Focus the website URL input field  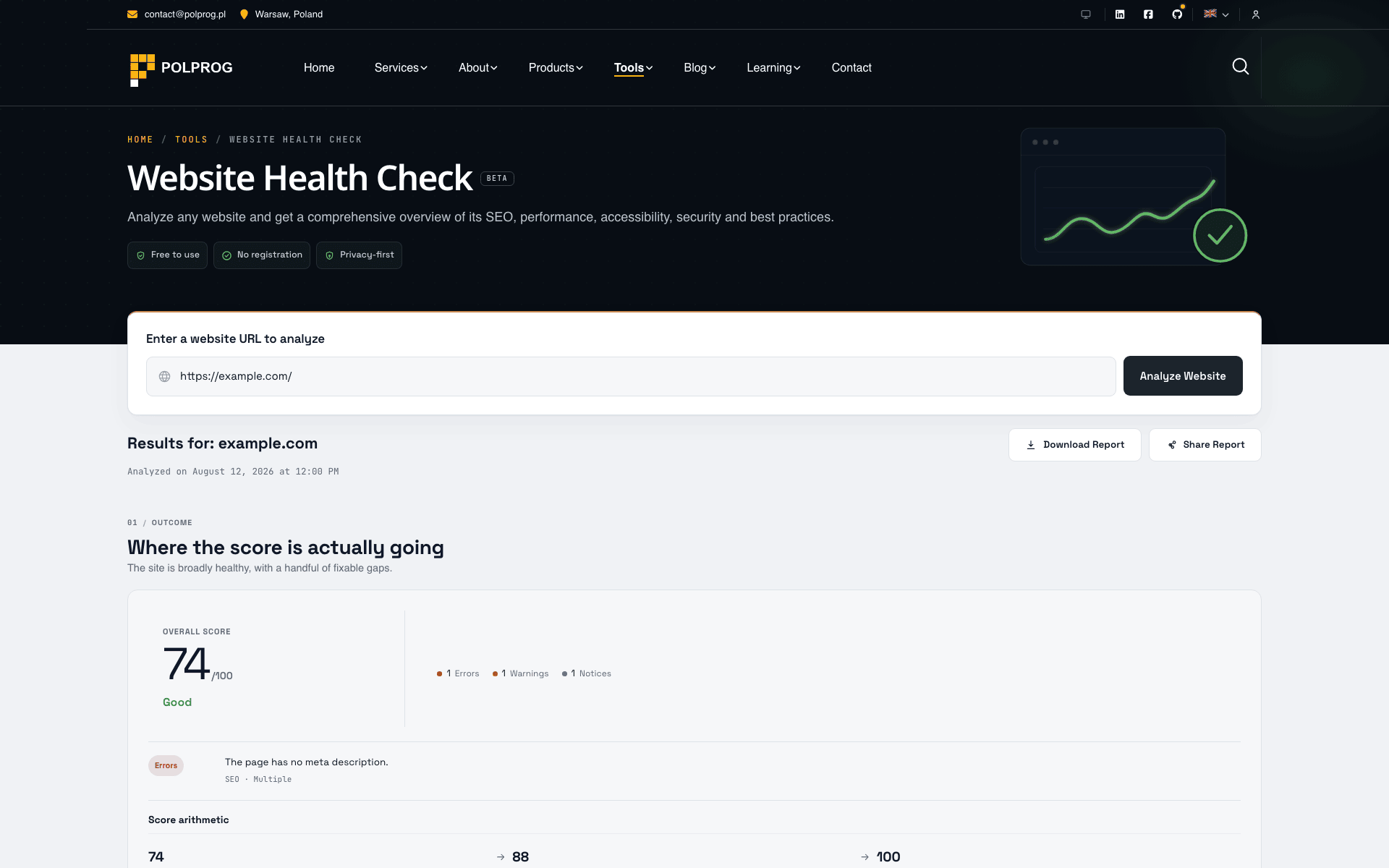(631, 376)
